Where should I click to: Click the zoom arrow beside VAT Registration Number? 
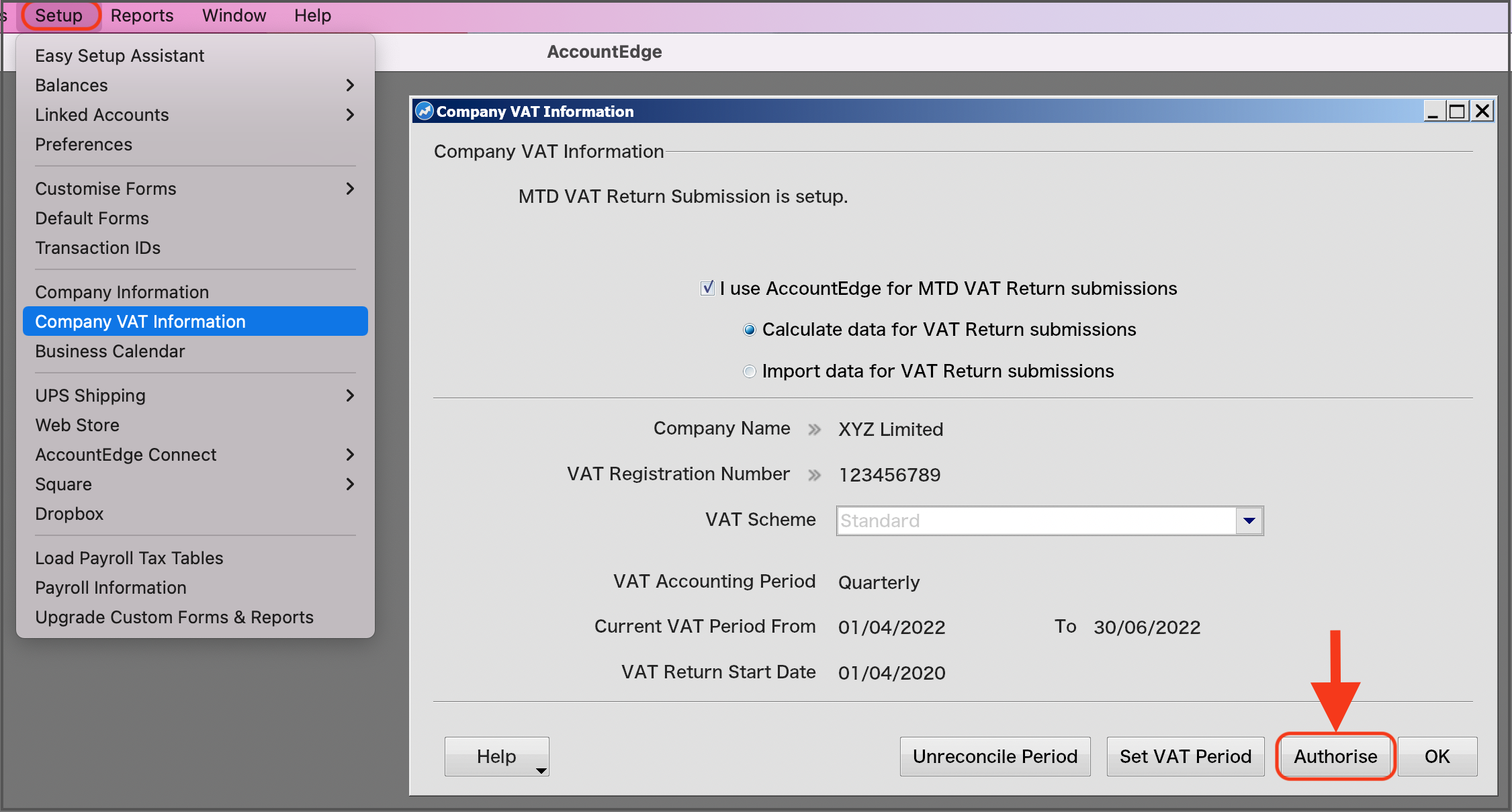pos(814,475)
